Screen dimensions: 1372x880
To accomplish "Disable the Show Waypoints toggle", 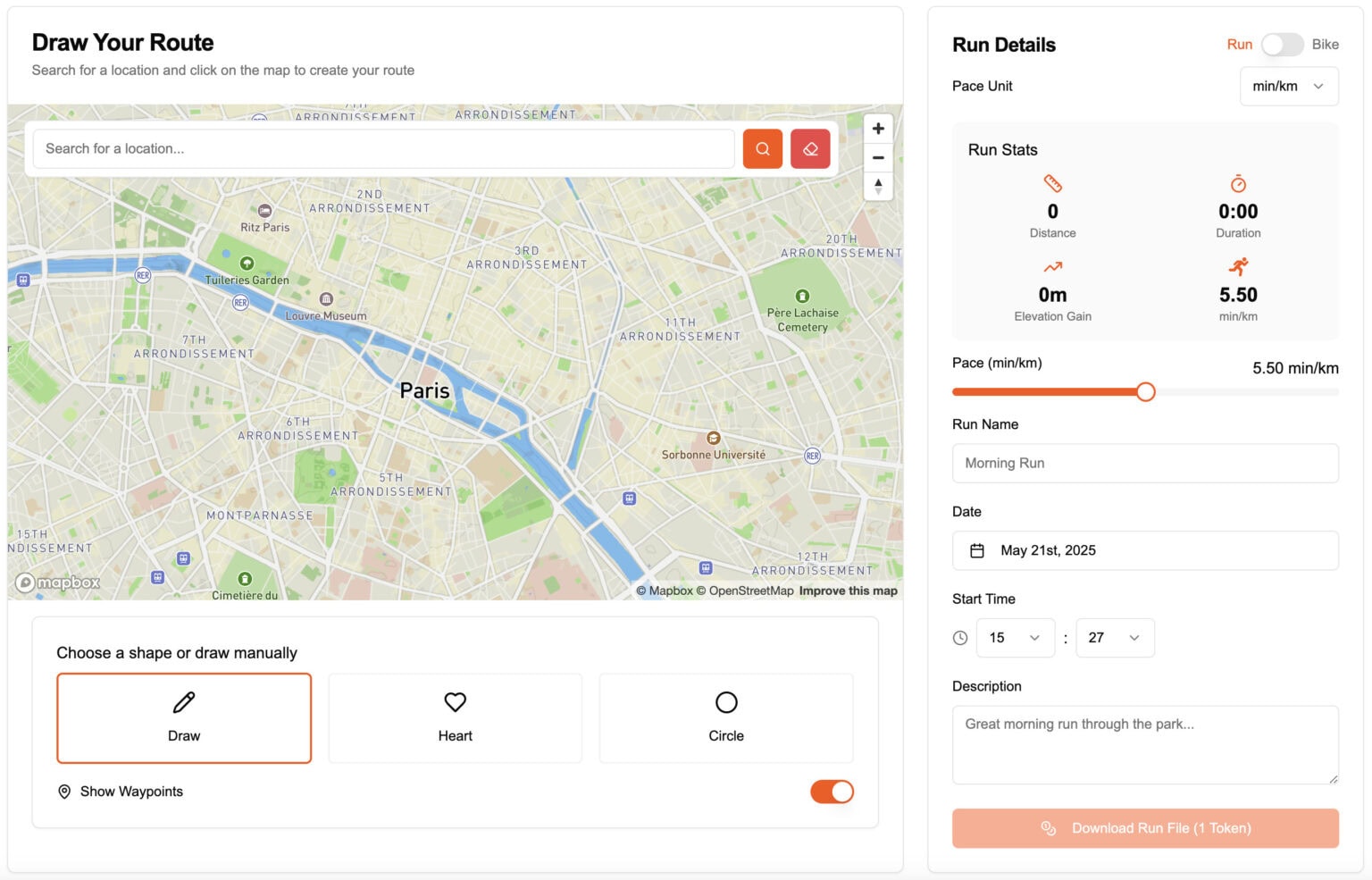I will [832, 792].
